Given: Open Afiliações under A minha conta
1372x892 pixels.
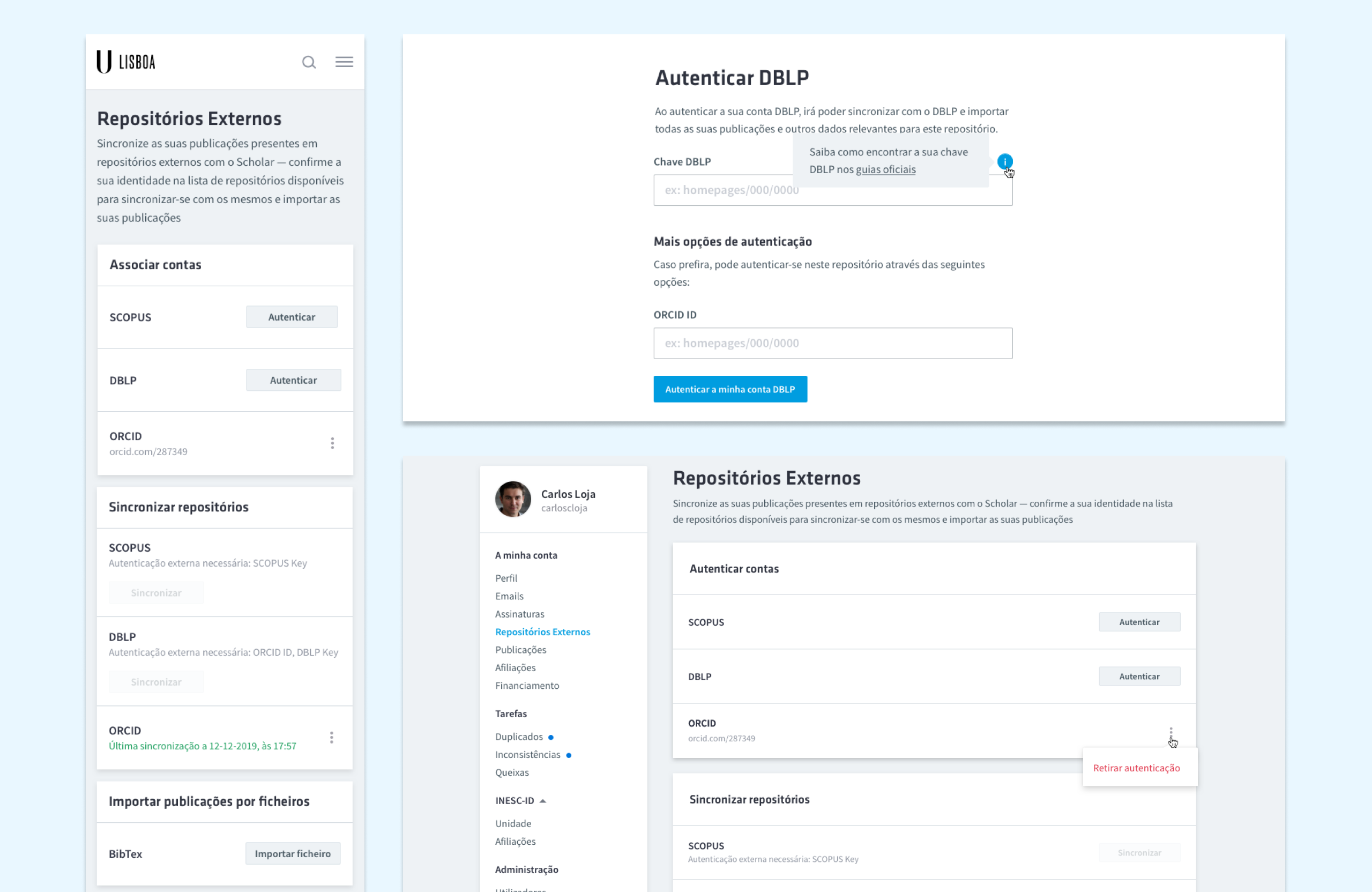Looking at the screenshot, I should (516, 668).
